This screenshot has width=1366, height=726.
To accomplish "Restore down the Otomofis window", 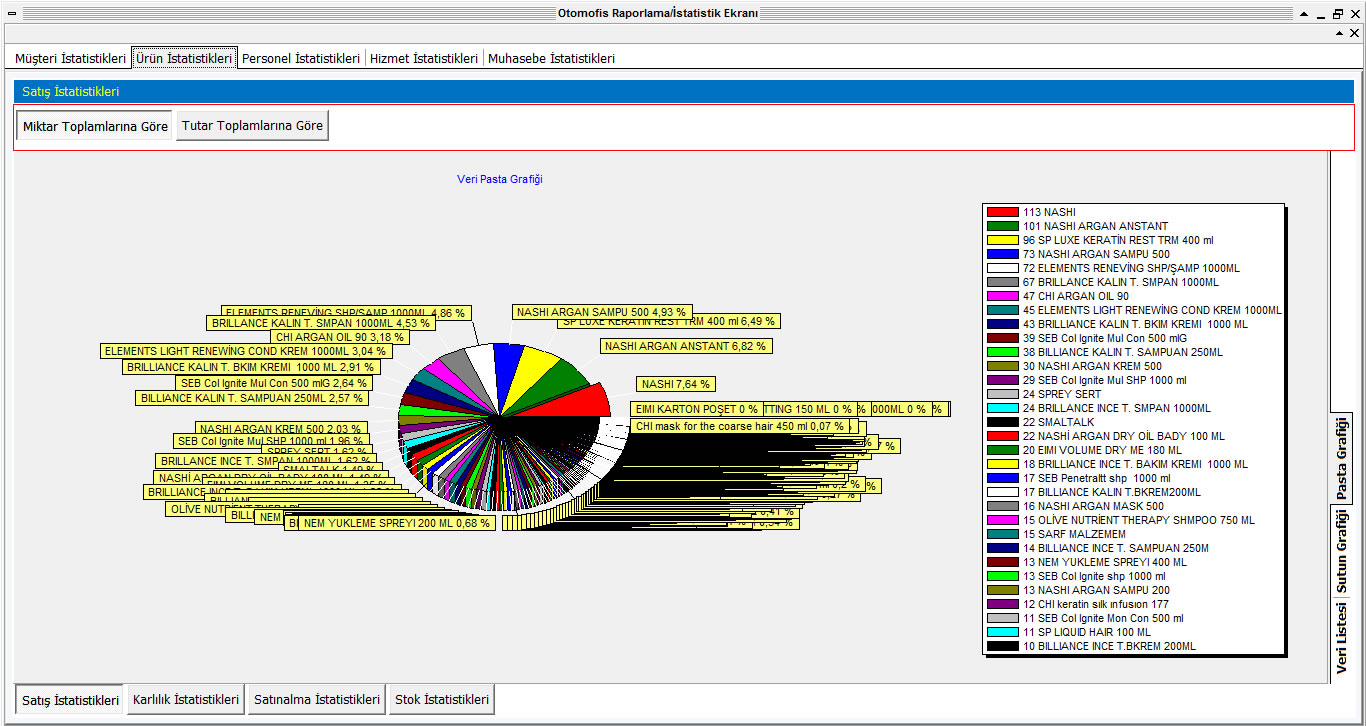I will pyautogui.click(x=1338, y=14).
